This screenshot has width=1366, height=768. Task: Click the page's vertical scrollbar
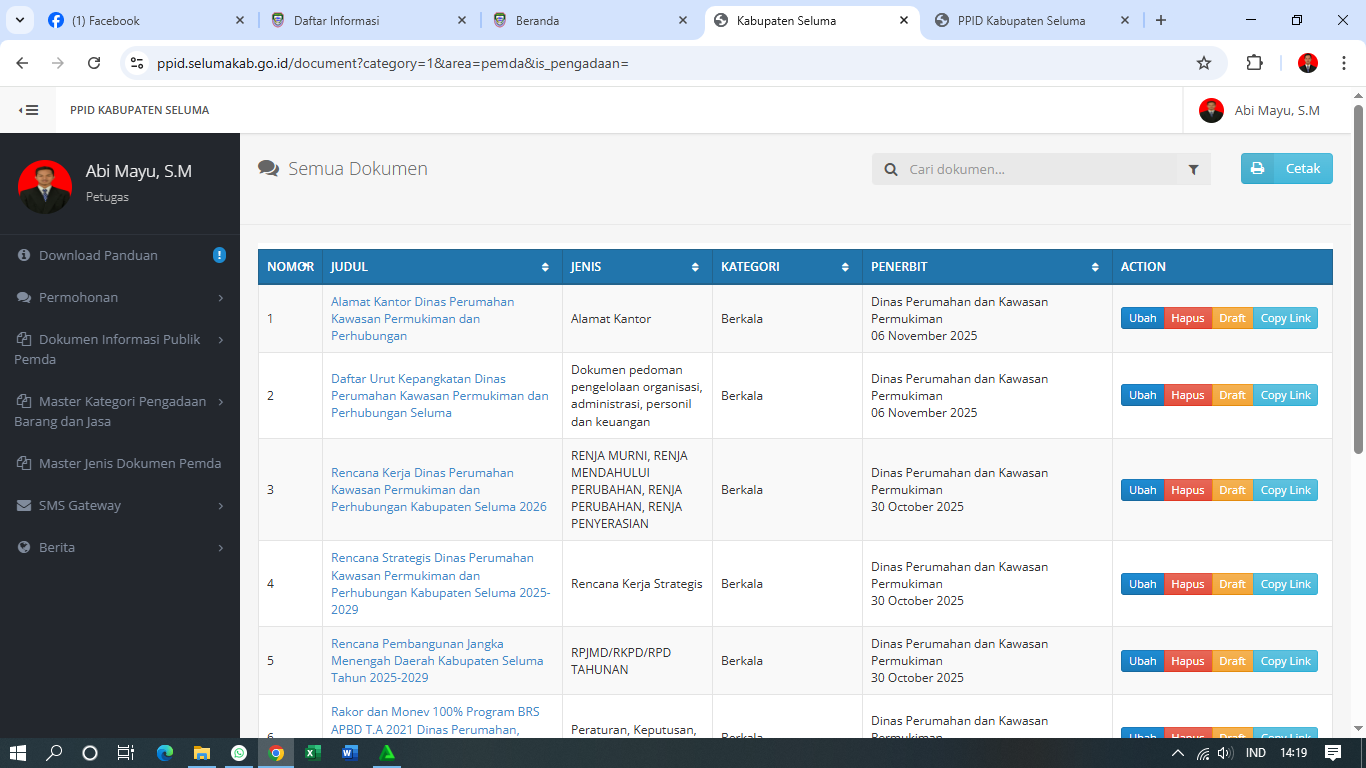click(1358, 280)
